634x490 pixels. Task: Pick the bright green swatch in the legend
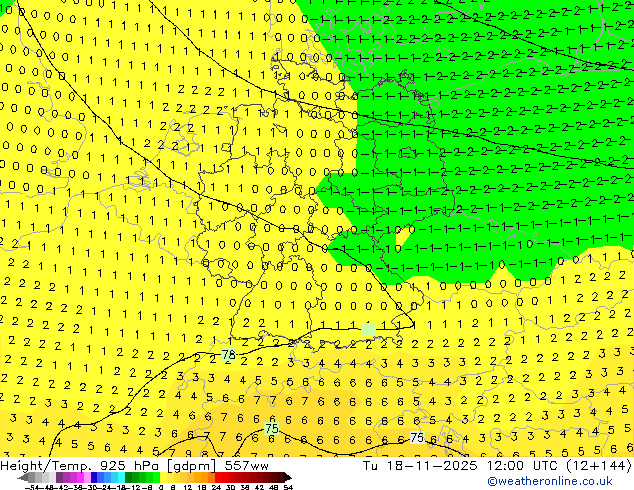(156, 477)
